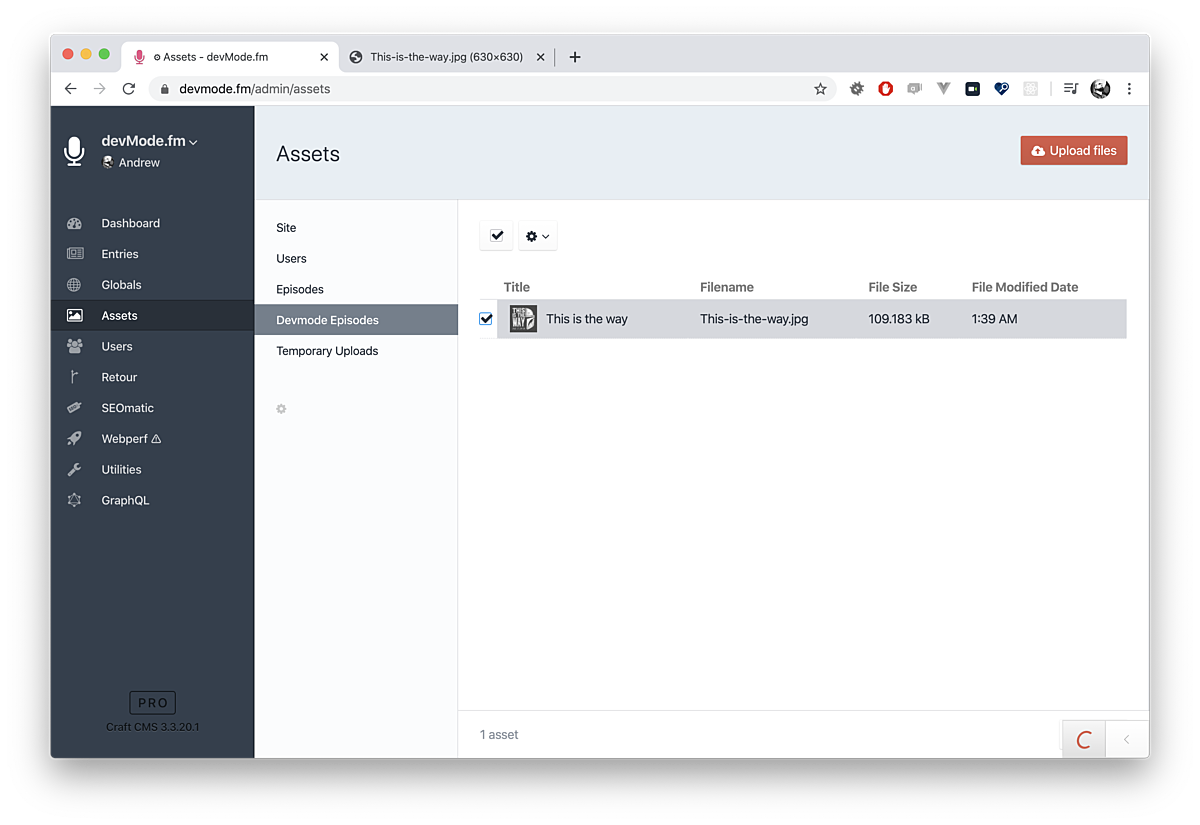Click the Upload files button
1200x825 pixels.
[1073, 150]
